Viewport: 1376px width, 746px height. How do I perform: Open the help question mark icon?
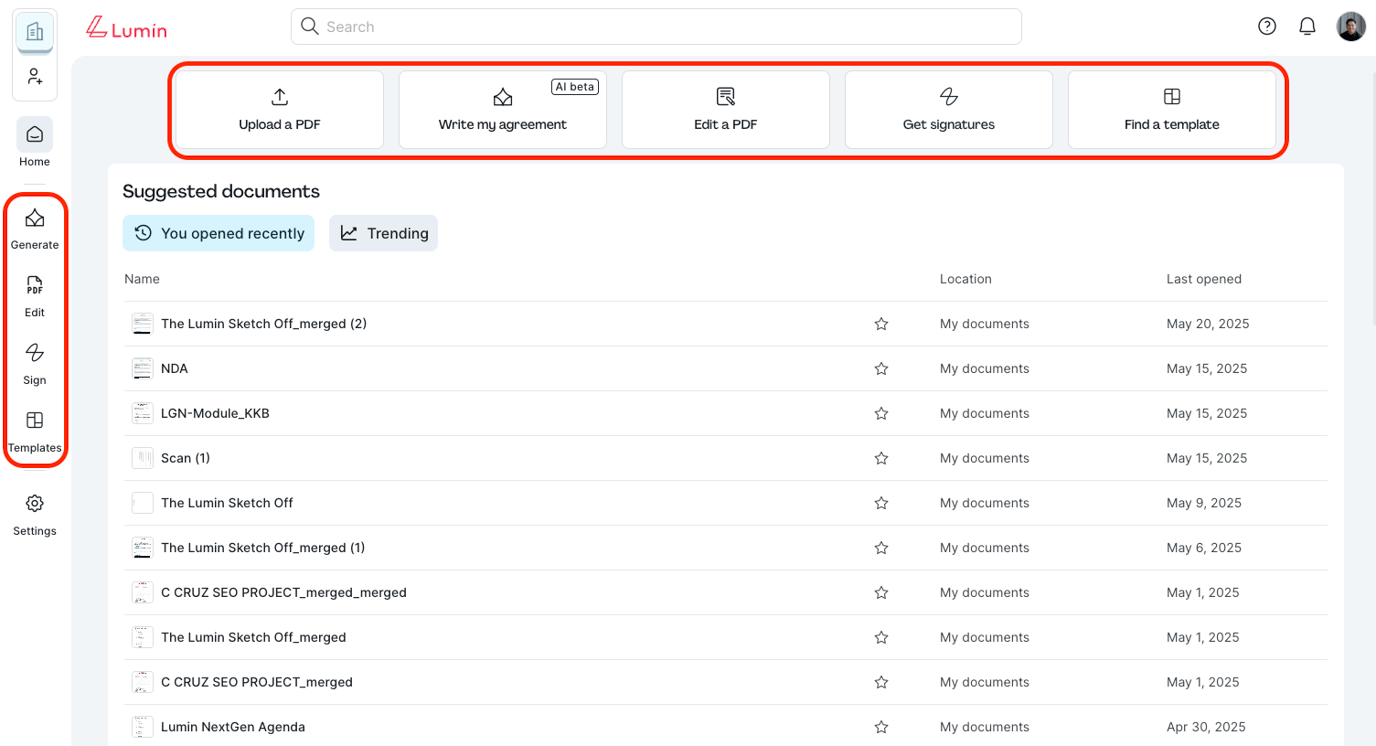coord(1267,27)
